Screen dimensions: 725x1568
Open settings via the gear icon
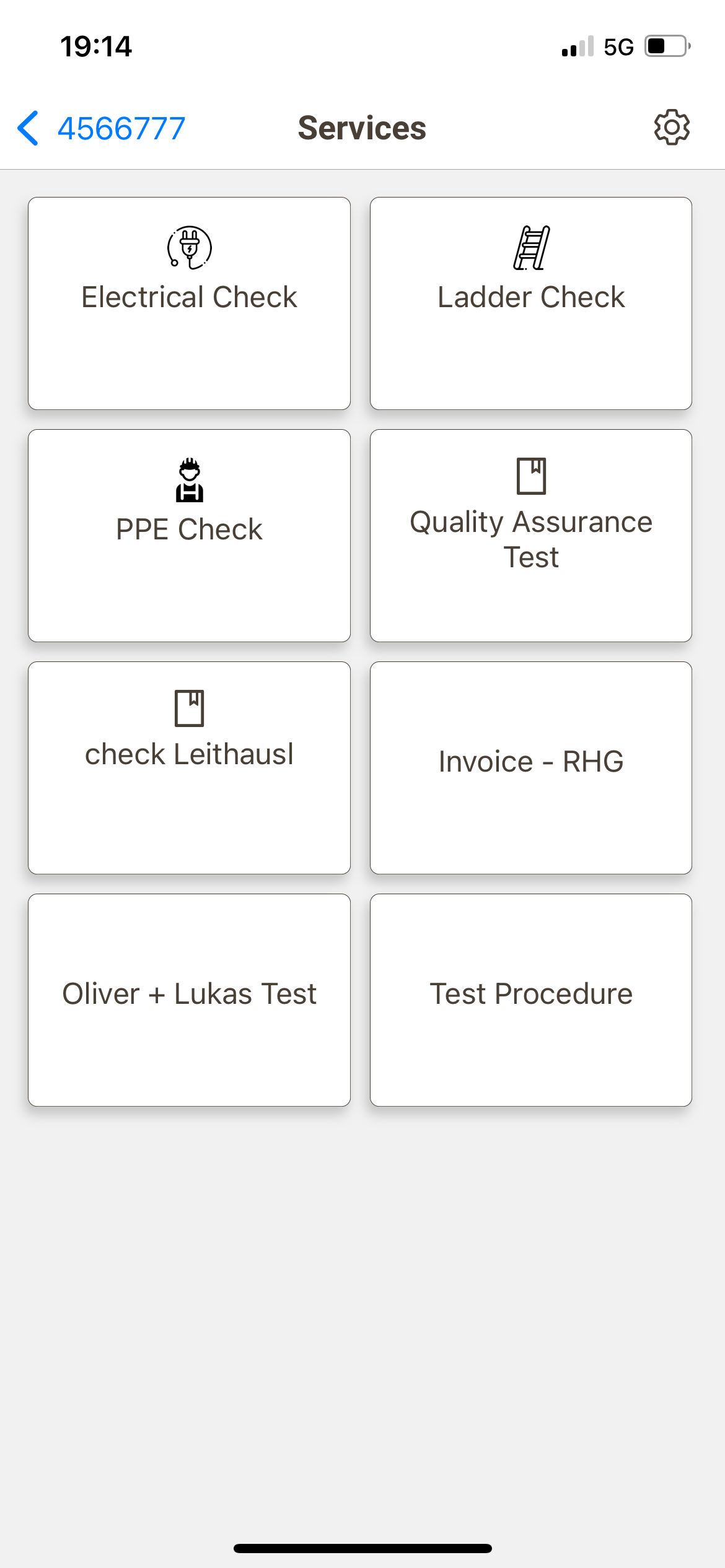click(672, 128)
